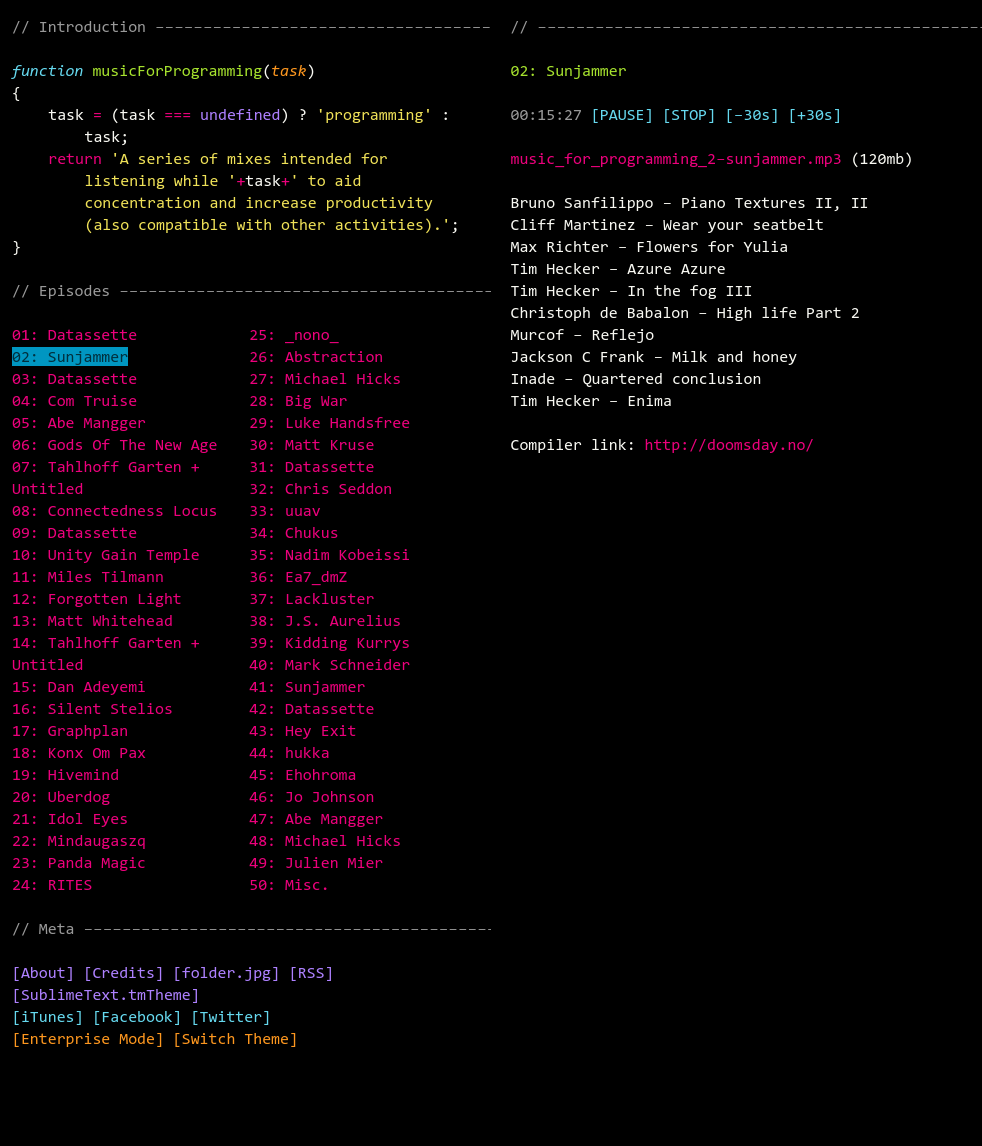
Task: Open episode 23: Panda Magic
Action: (x=79, y=863)
